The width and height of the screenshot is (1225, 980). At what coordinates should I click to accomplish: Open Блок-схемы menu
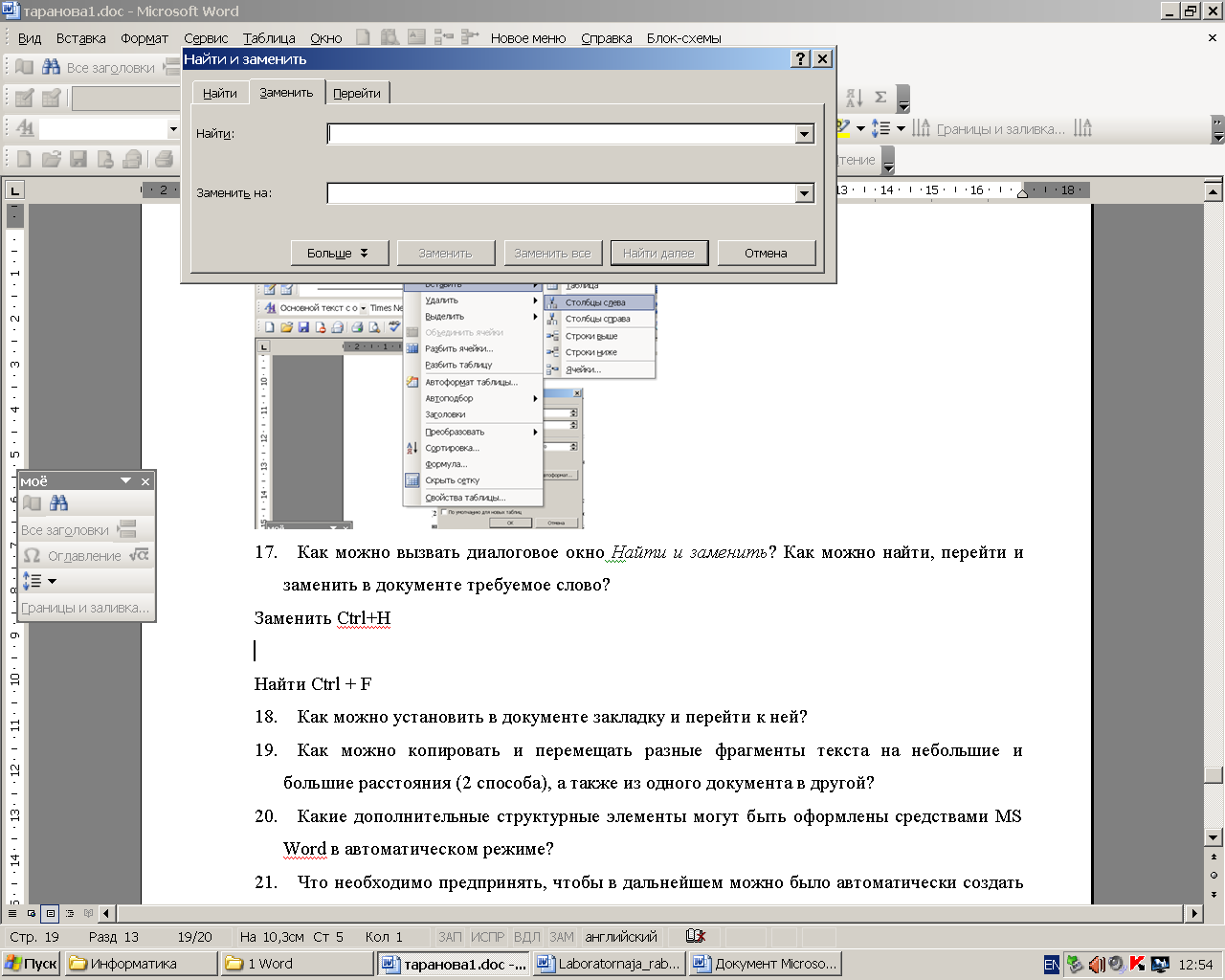pos(683,38)
